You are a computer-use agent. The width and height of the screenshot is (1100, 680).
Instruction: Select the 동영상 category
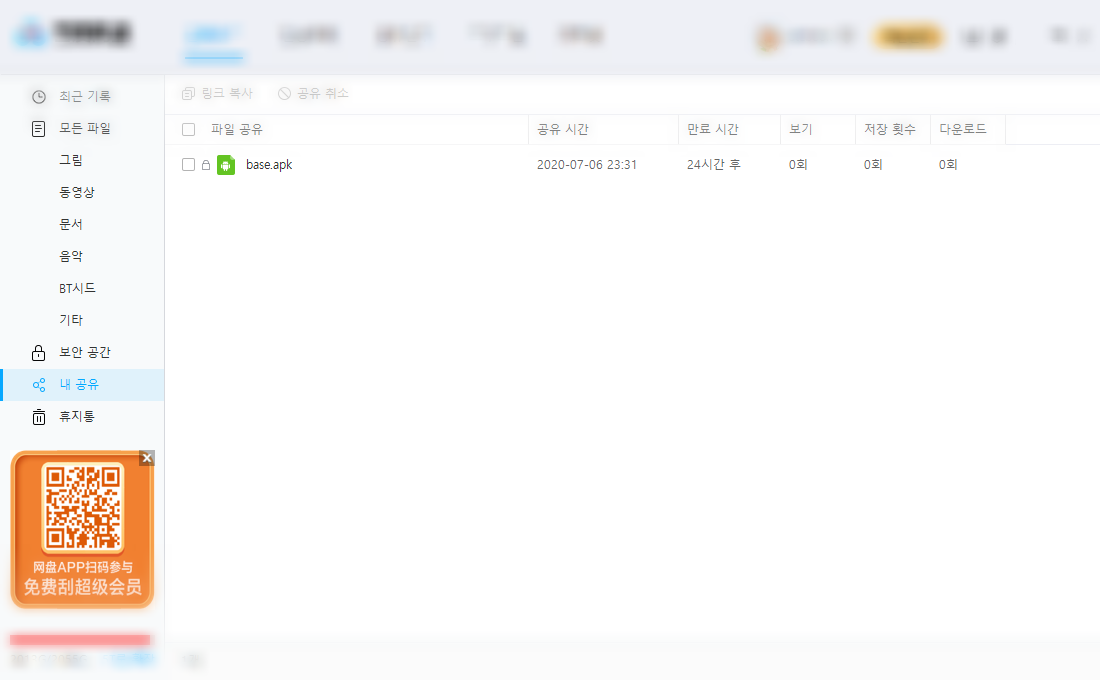[76, 192]
